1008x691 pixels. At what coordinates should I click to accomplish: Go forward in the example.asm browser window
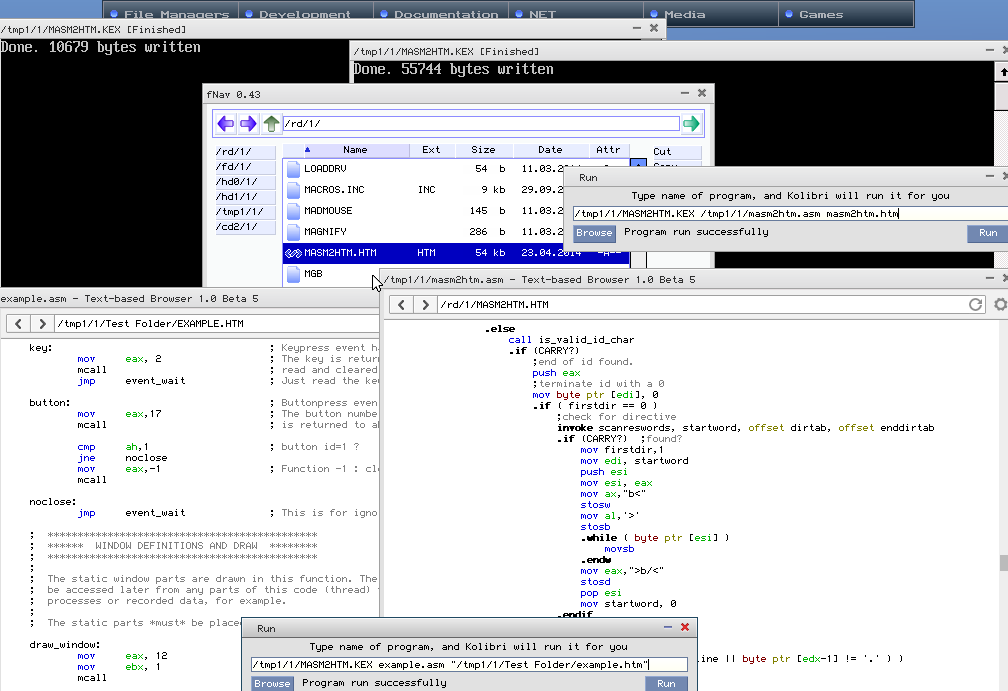[42, 324]
